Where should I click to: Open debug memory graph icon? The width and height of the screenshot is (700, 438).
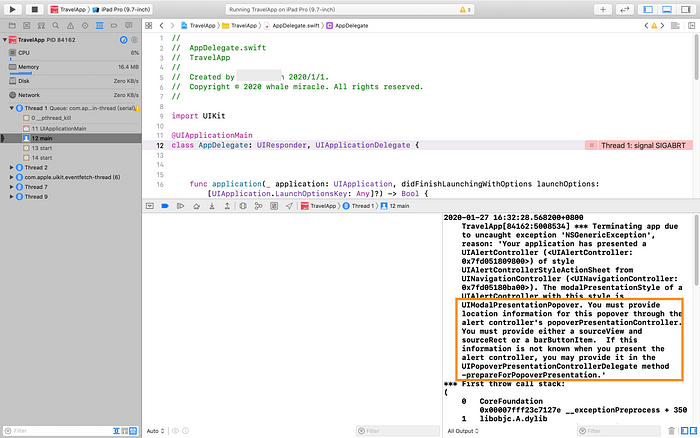[258, 206]
